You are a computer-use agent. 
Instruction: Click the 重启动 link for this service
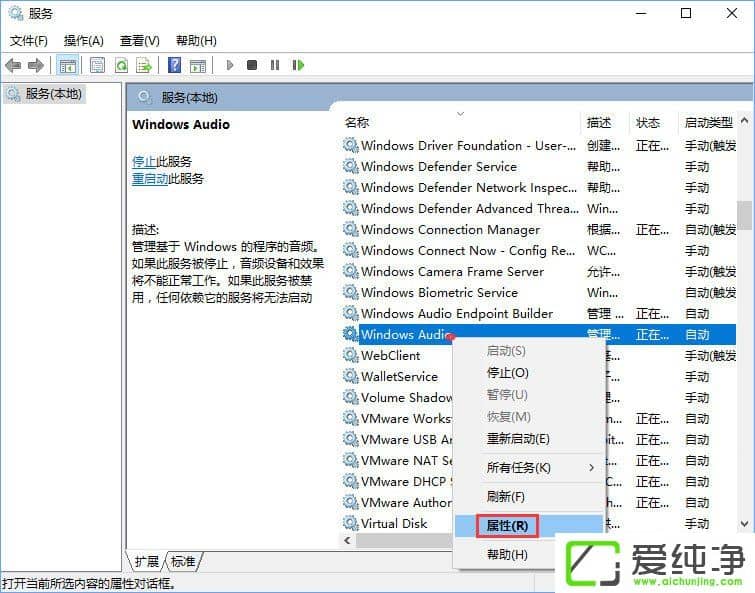click(150, 179)
